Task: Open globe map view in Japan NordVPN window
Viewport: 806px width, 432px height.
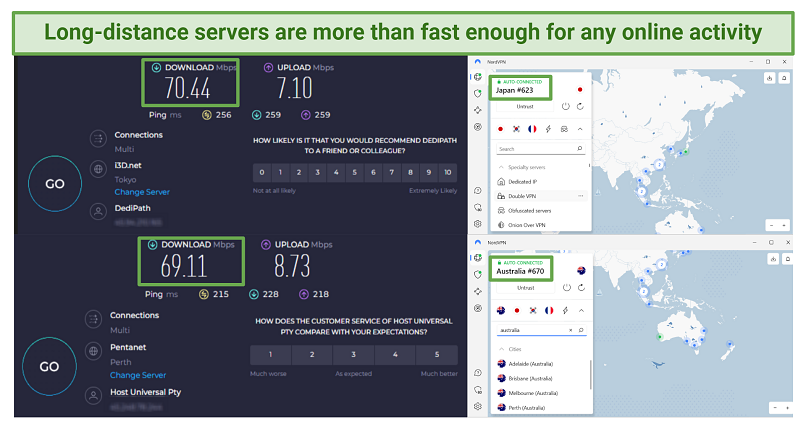Action: pyautogui.click(x=478, y=77)
